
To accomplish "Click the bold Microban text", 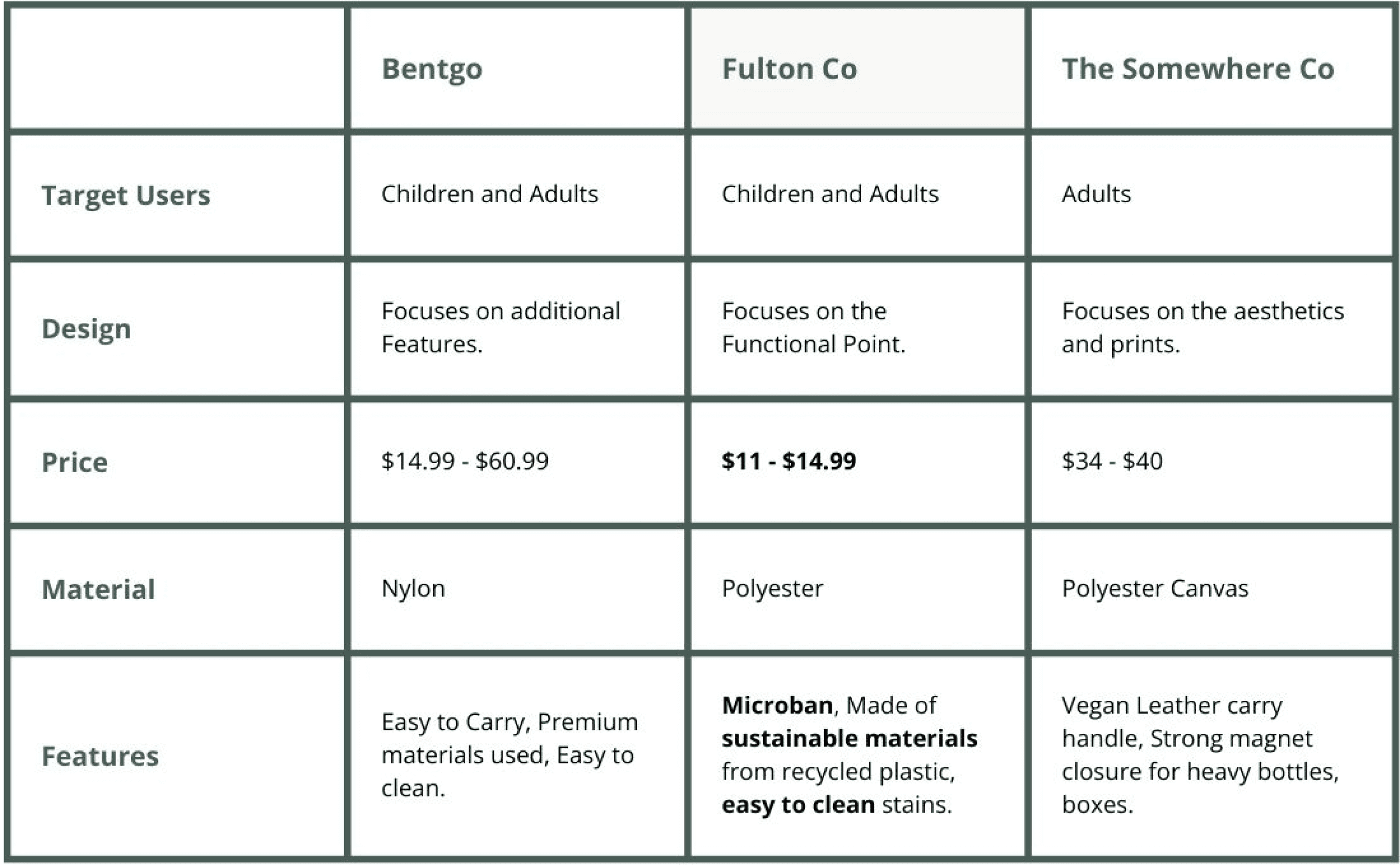I will click(x=777, y=705).
